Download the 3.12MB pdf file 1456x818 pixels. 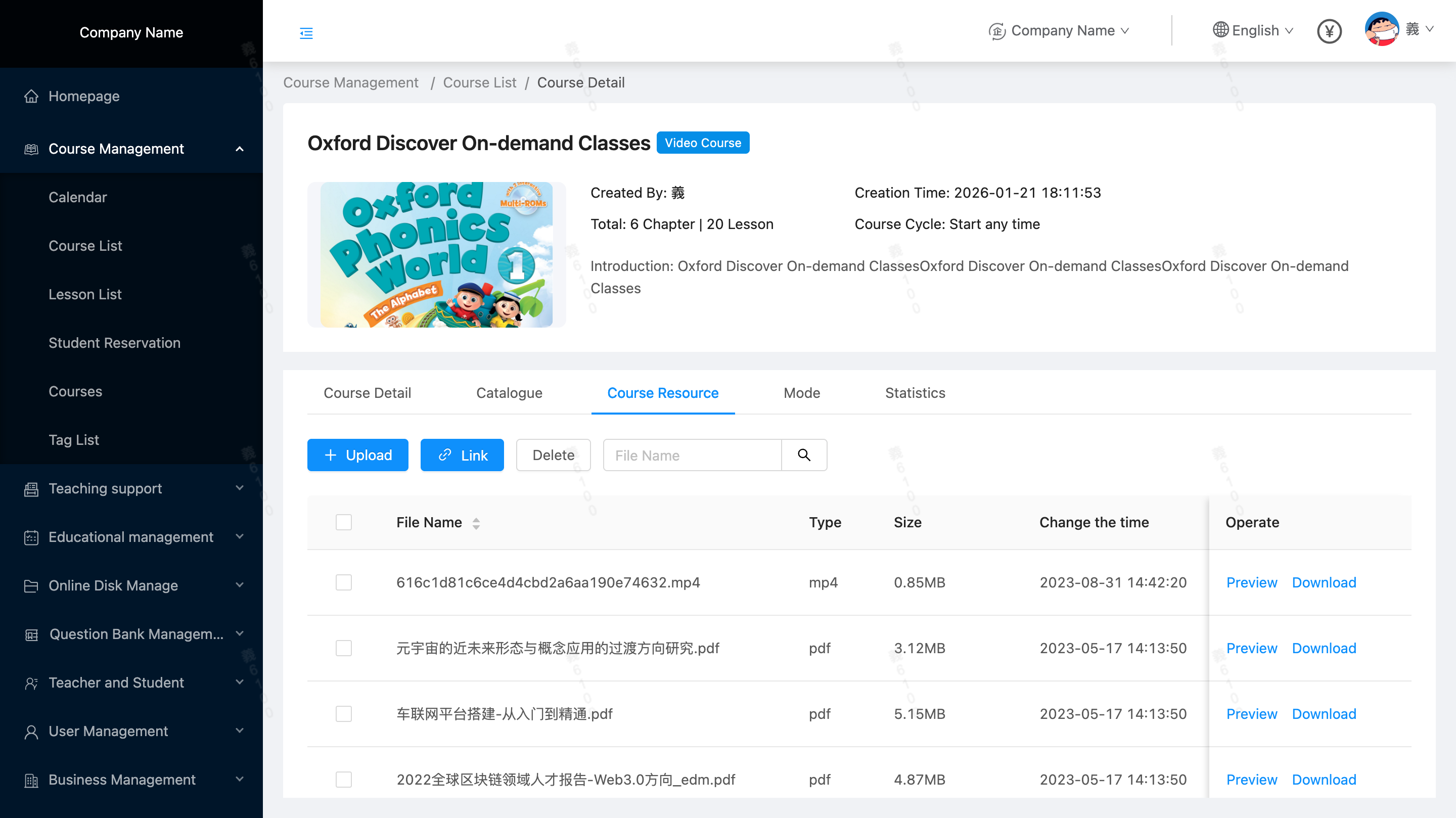pyautogui.click(x=1323, y=648)
